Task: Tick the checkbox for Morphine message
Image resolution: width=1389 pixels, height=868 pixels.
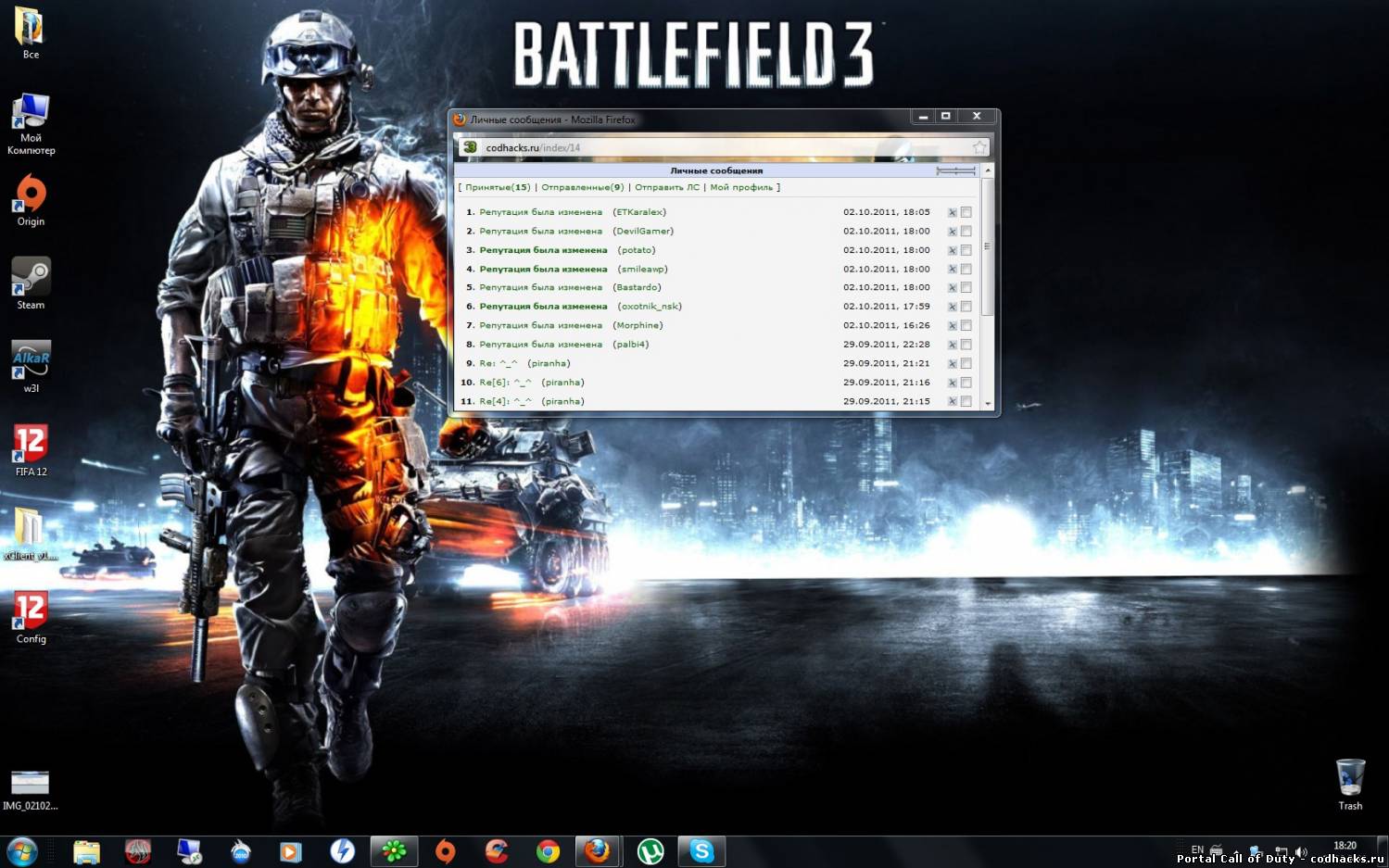Action: [966, 326]
